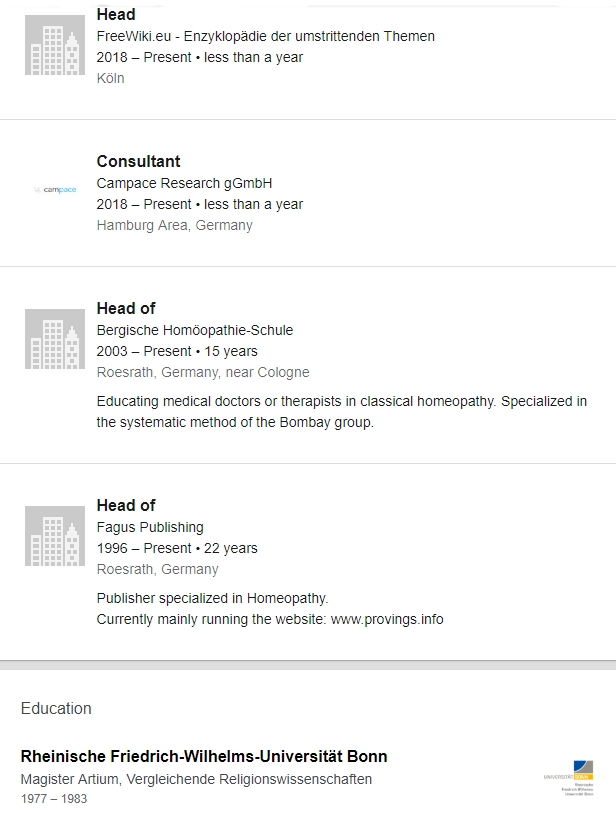
Task: Click the Magister Artium degree line
Action: (x=196, y=779)
